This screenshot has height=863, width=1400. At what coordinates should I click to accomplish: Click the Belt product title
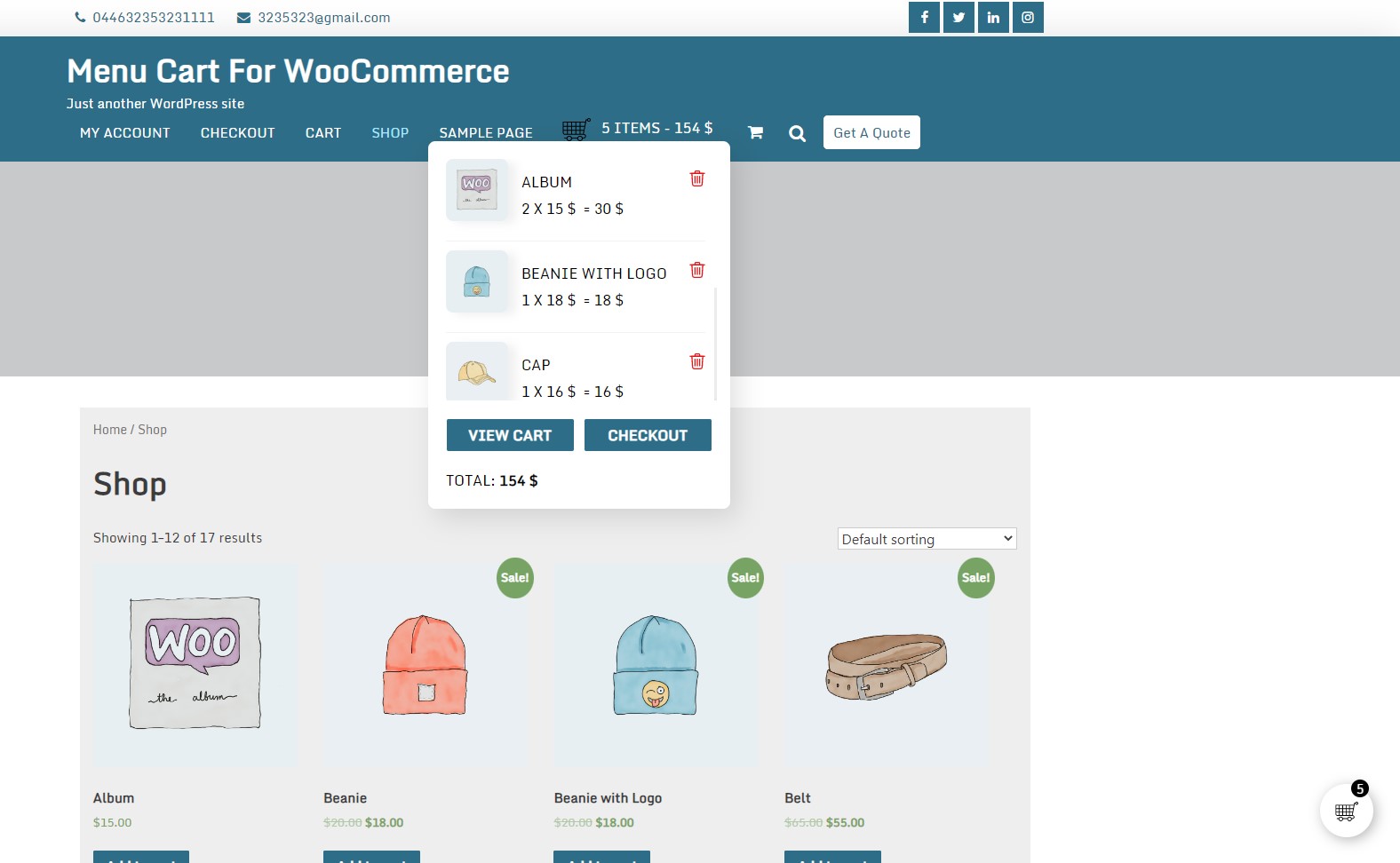(x=798, y=798)
